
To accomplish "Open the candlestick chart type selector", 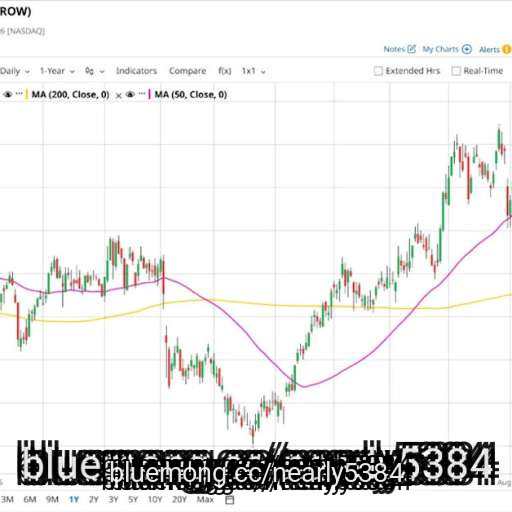I will coord(94,71).
